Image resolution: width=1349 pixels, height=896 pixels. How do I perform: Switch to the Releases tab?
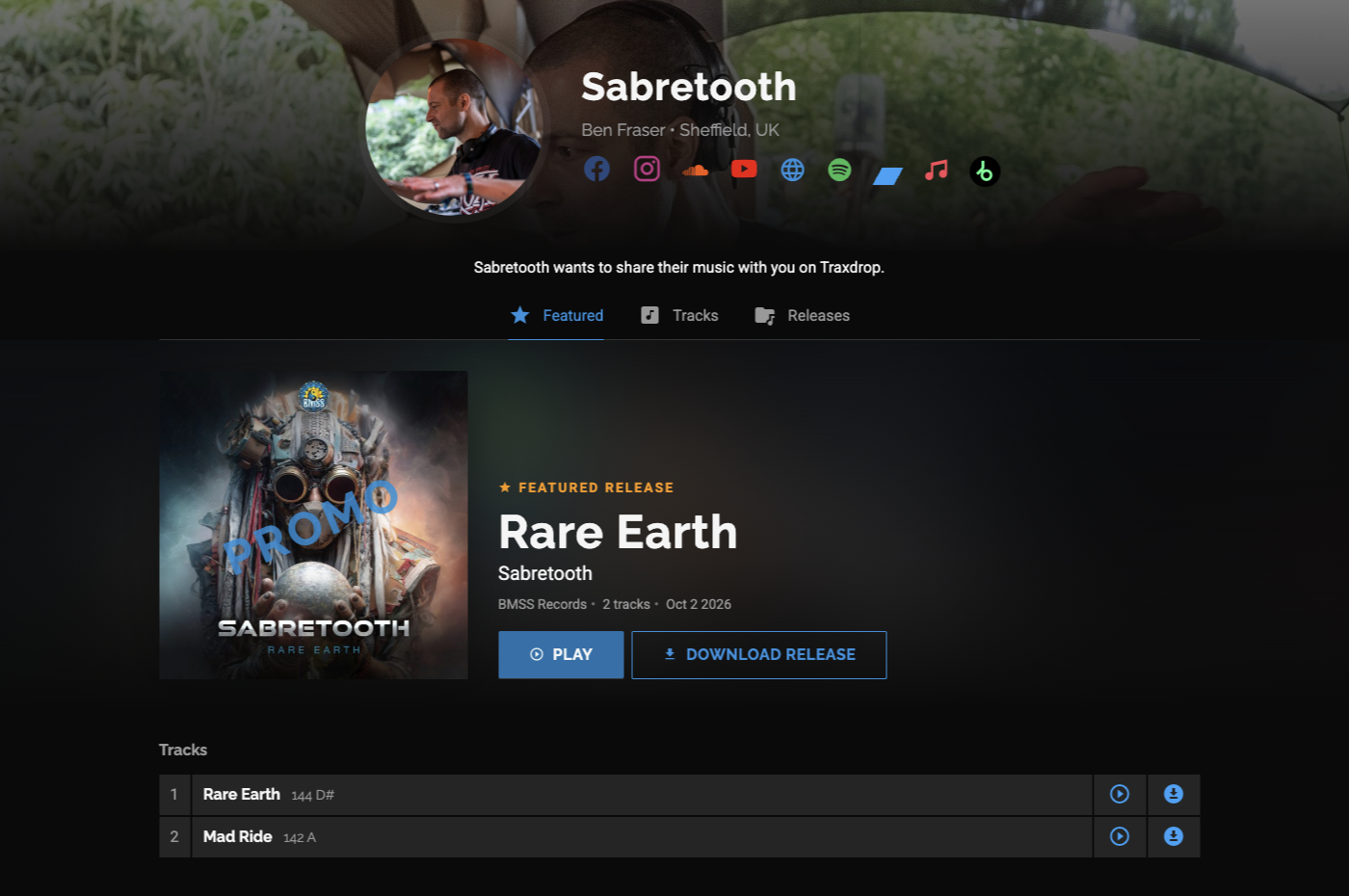[x=802, y=315]
